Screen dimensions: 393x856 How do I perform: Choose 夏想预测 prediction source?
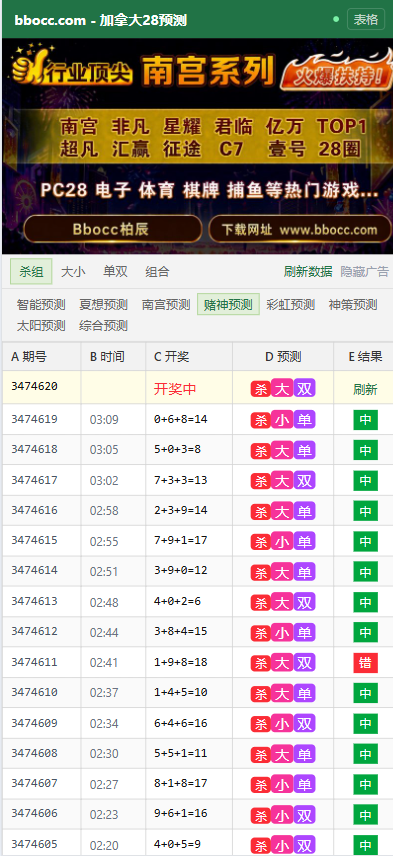pyautogui.click(x=103, y=304)
